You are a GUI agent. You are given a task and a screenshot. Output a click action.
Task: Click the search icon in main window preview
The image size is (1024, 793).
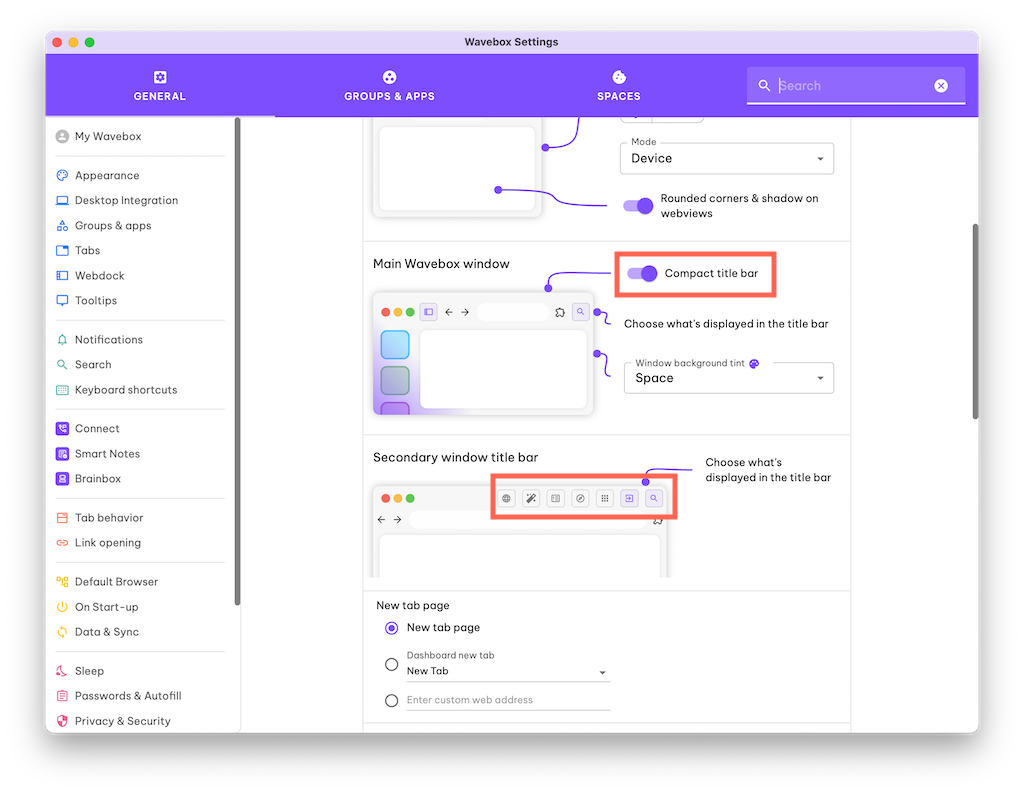(581, 312)
